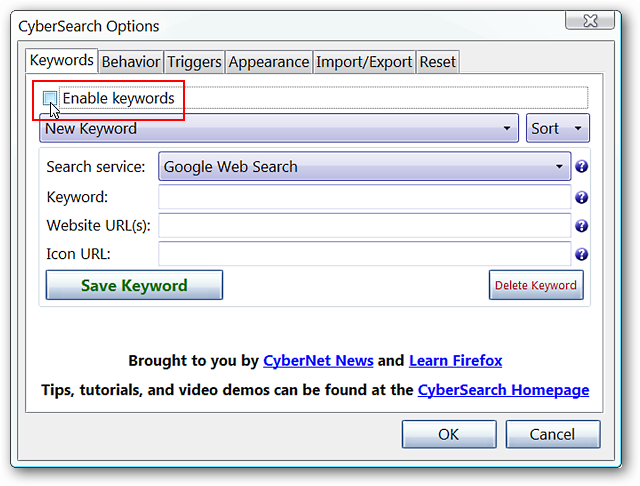
Task: Open the Reset tab
Action: [x=438, y=62]
